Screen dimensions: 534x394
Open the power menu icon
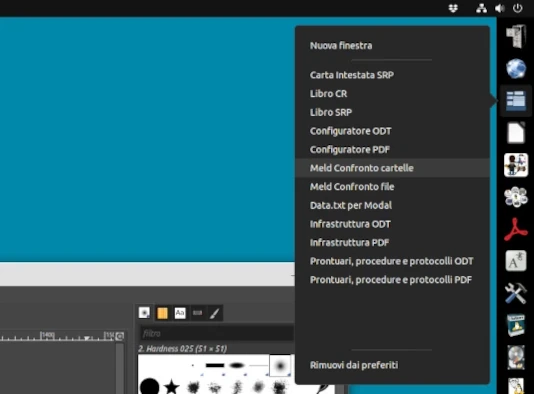click(x=518, y=8)
